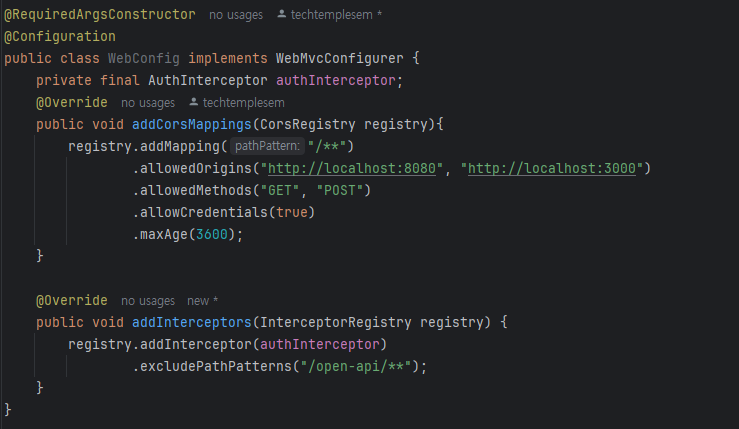This screenshot has width=739, height=429.
Task: Click the "/**" path string
Action: (327, 146)
